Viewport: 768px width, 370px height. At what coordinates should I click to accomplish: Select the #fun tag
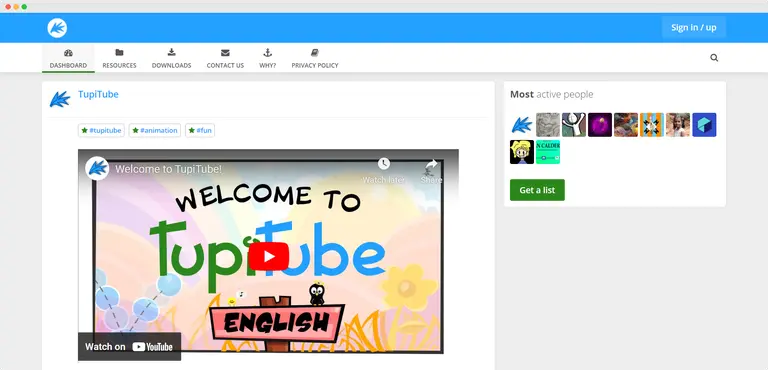click(200, 130)
